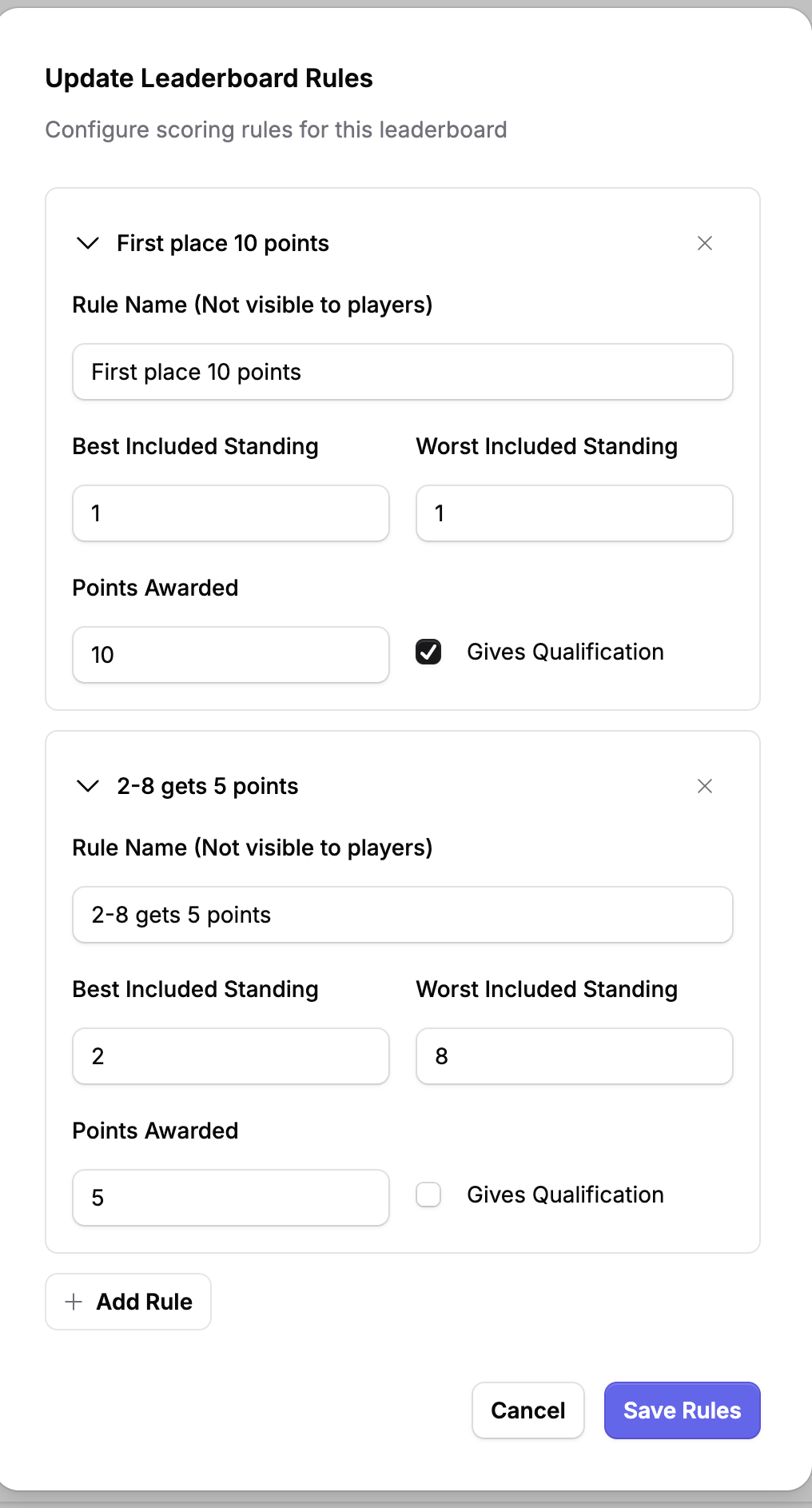812x1508 pixels.
Task: Cancel the leaderboard rules dialog
Action: [x=527, y=1410]
